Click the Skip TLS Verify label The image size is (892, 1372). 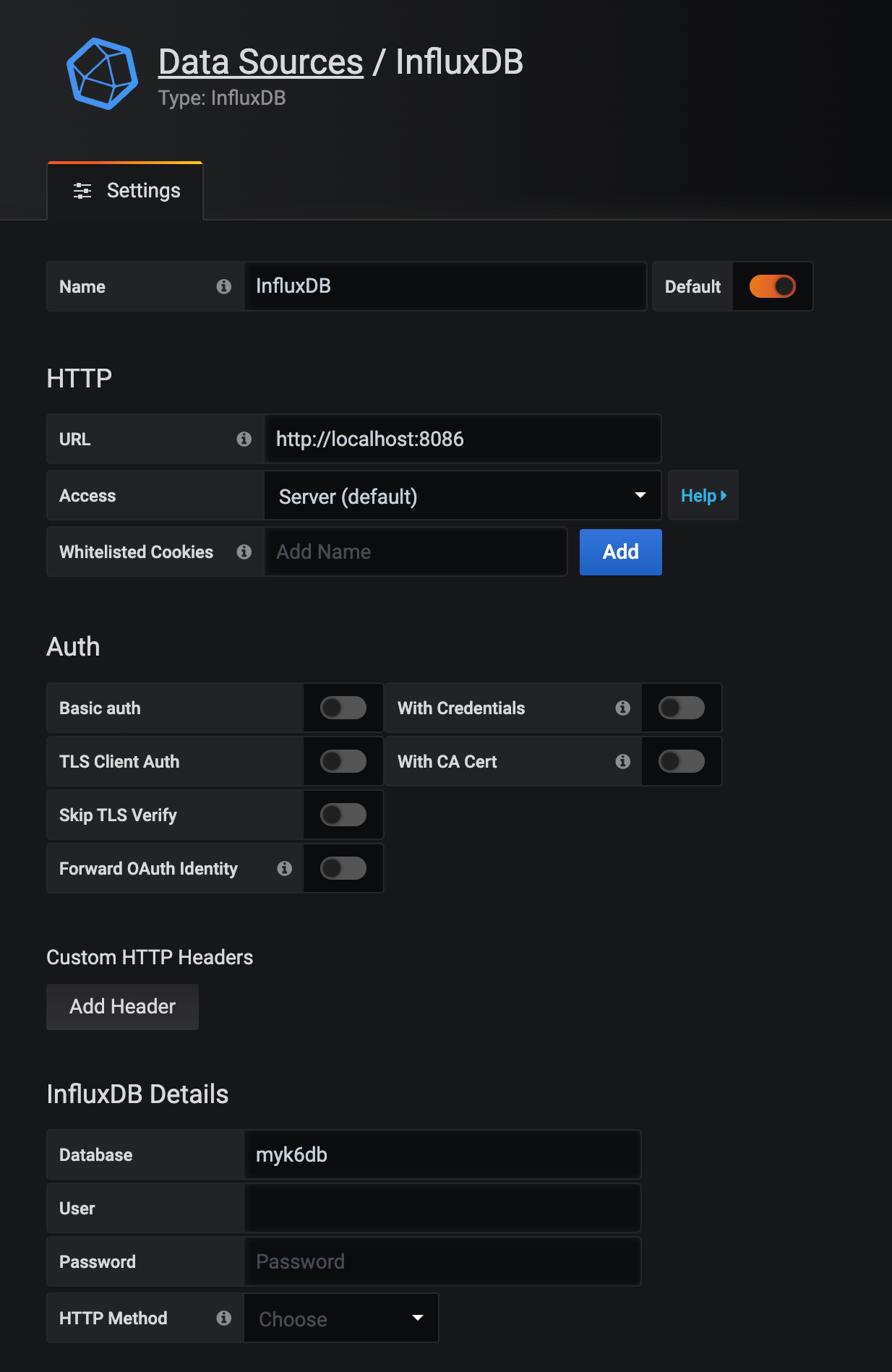(118, 815)
